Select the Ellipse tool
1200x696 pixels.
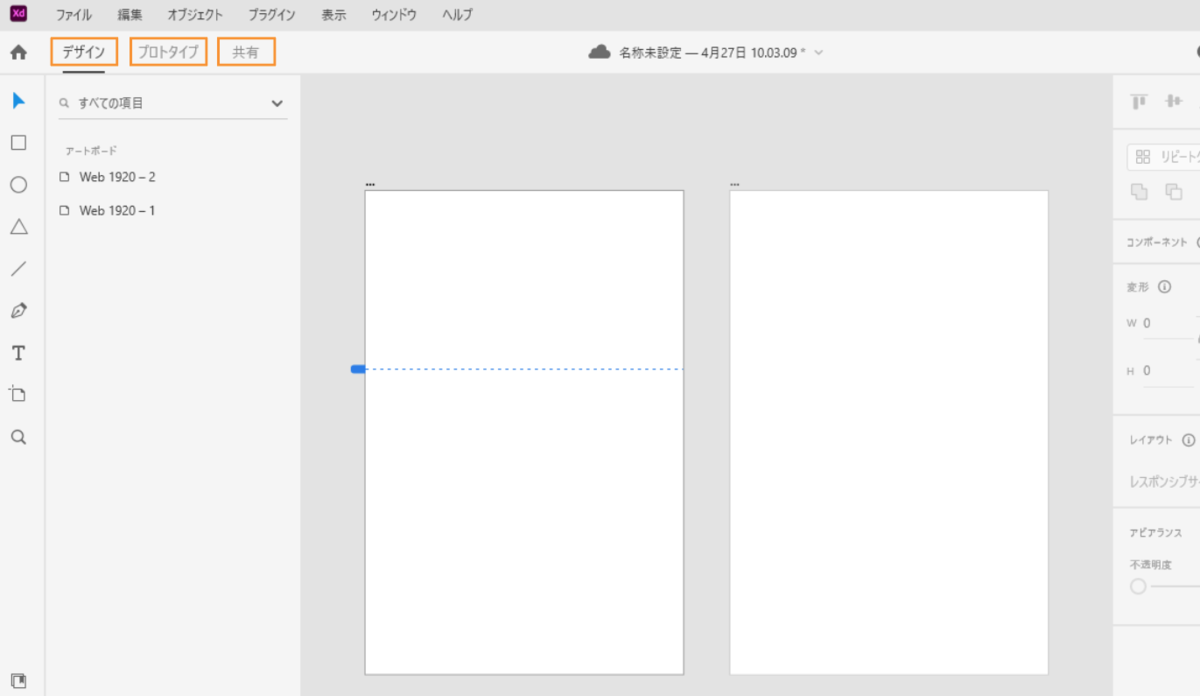[x=18, y=185]
